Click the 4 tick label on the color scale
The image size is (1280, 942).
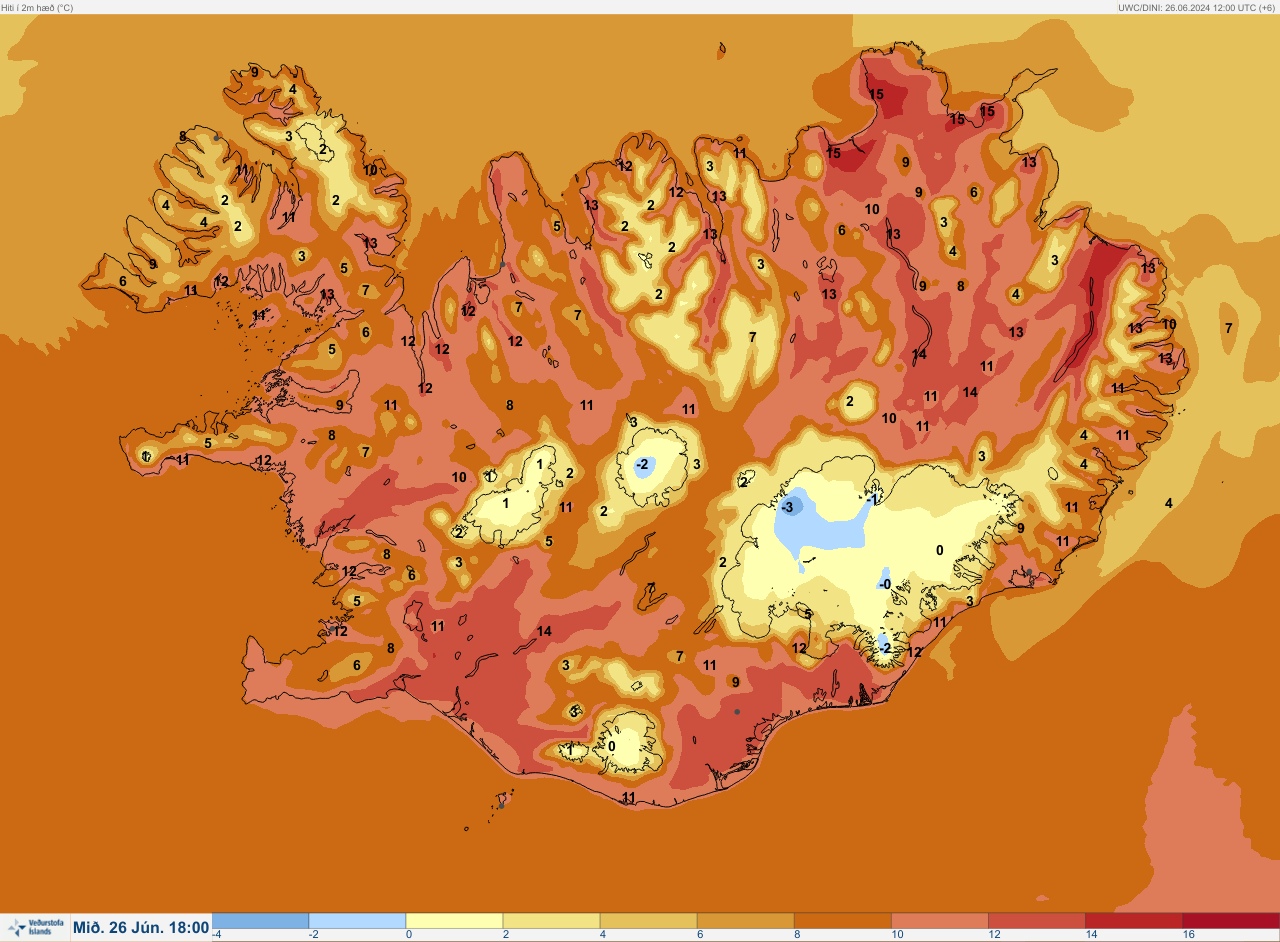(603, 934)
